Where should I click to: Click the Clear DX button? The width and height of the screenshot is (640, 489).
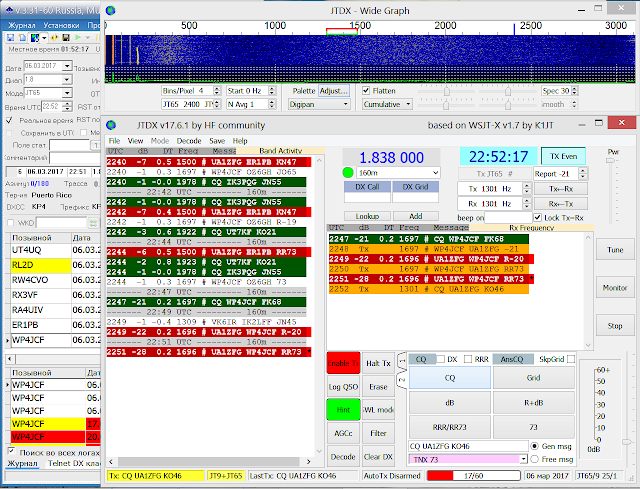(x=378, y=457)
